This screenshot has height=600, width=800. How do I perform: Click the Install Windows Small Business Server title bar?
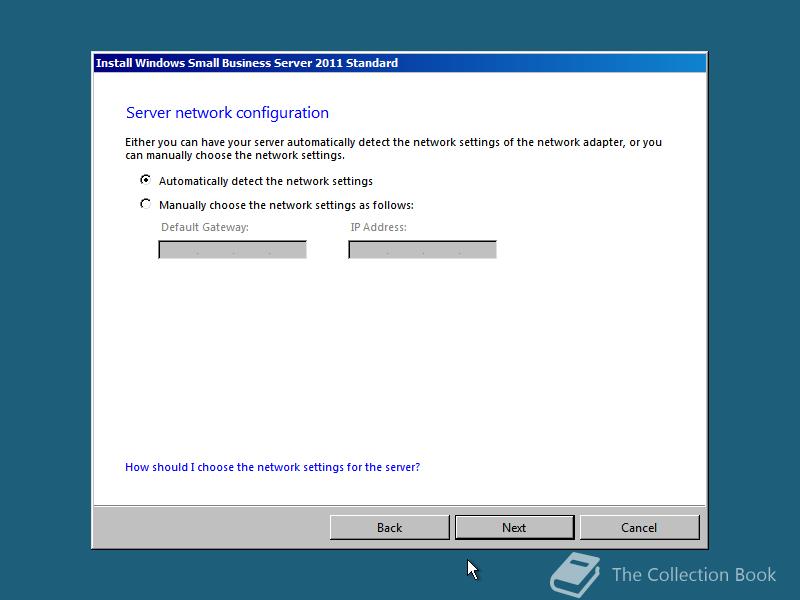pyautogui.click(x=400, y=63)
